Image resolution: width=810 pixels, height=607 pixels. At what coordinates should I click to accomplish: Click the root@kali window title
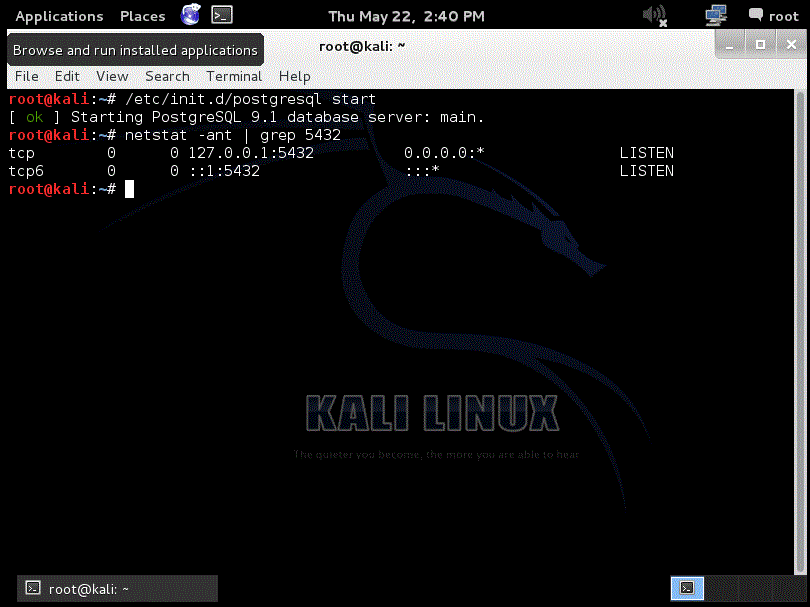[x=362, y=46]
